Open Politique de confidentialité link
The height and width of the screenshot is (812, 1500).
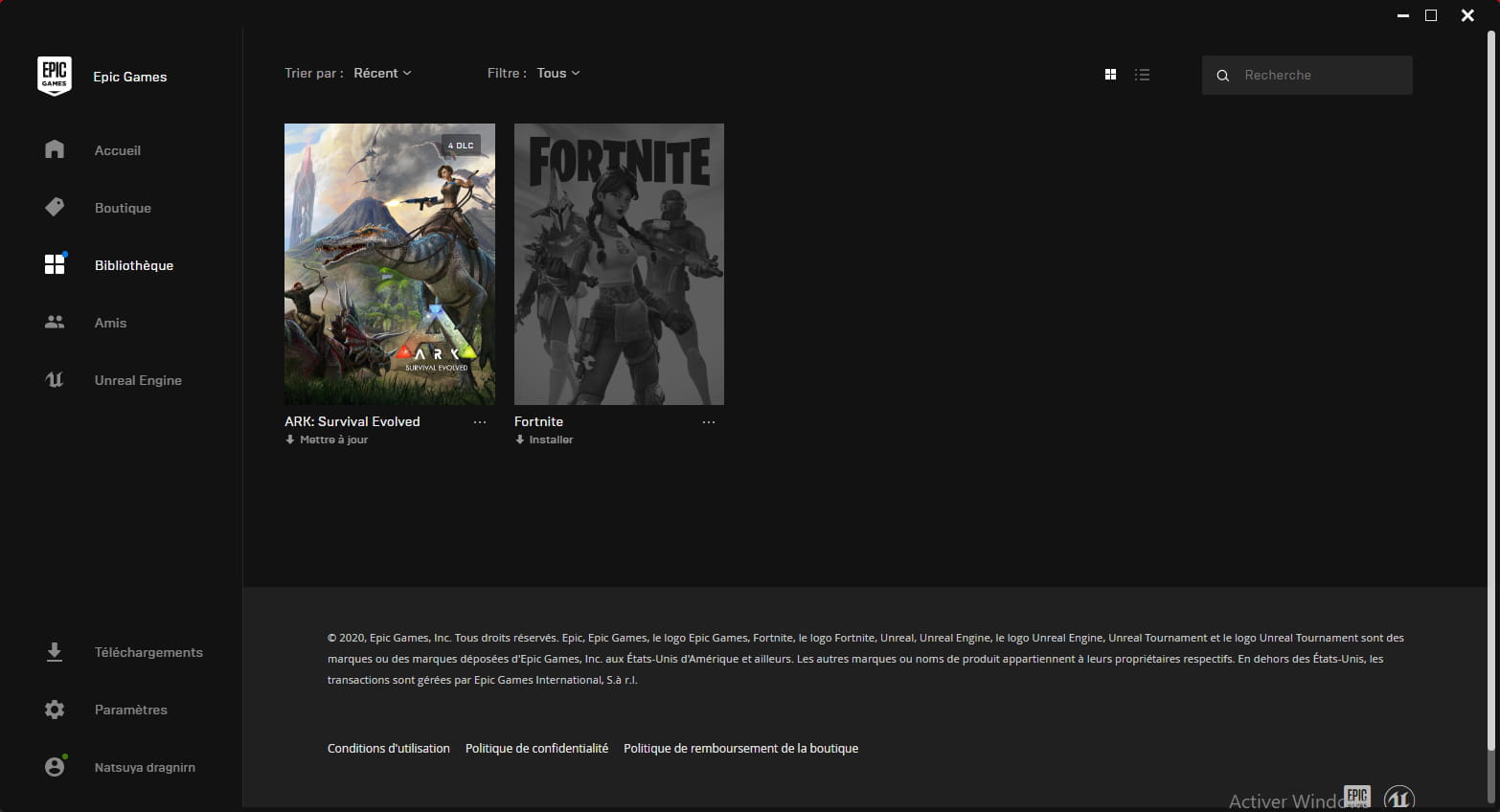(536, 748)
